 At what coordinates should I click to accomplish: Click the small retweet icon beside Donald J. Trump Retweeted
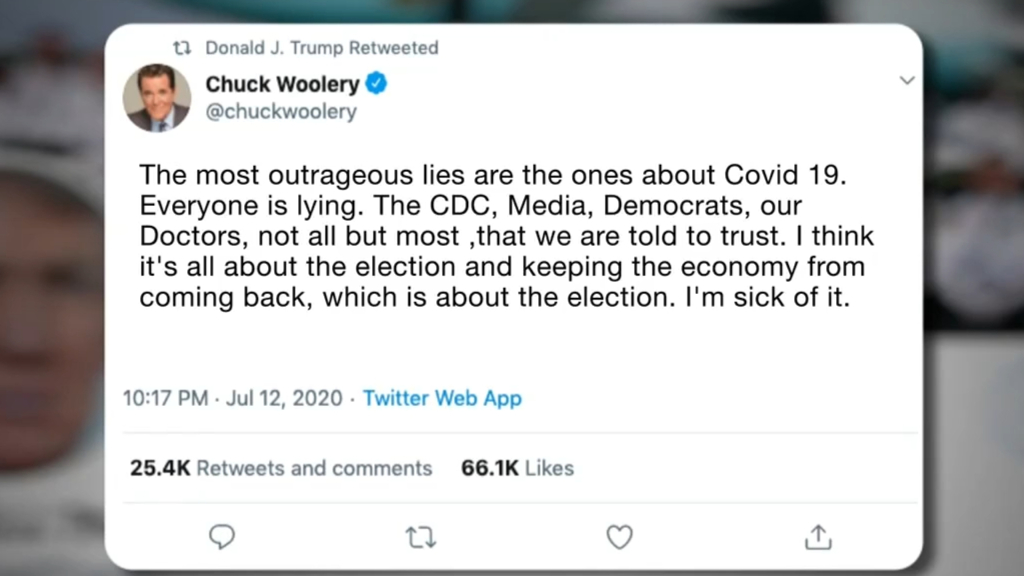point(182,48)
